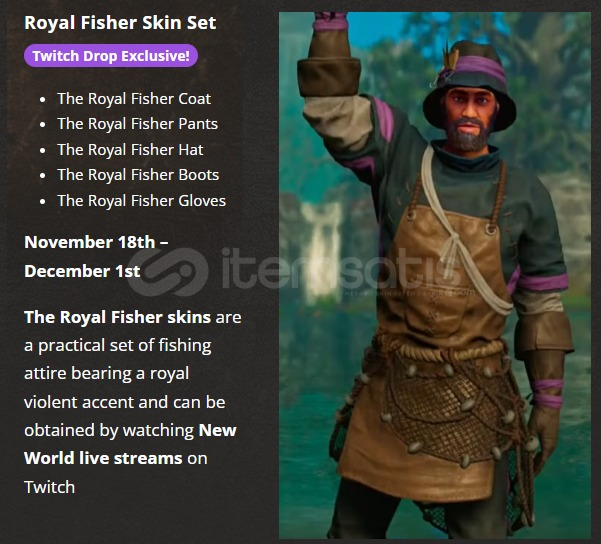Select The Royal Fisher Gloves list item
This screenshot has width=601, height=544.
[141, 201]
